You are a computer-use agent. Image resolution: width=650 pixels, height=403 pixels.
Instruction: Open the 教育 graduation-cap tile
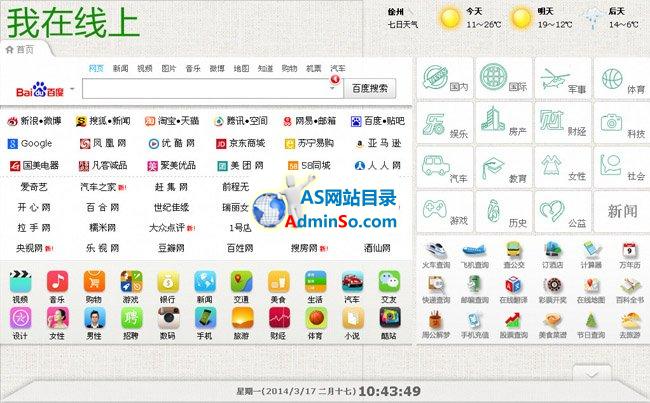coord(504,168)
